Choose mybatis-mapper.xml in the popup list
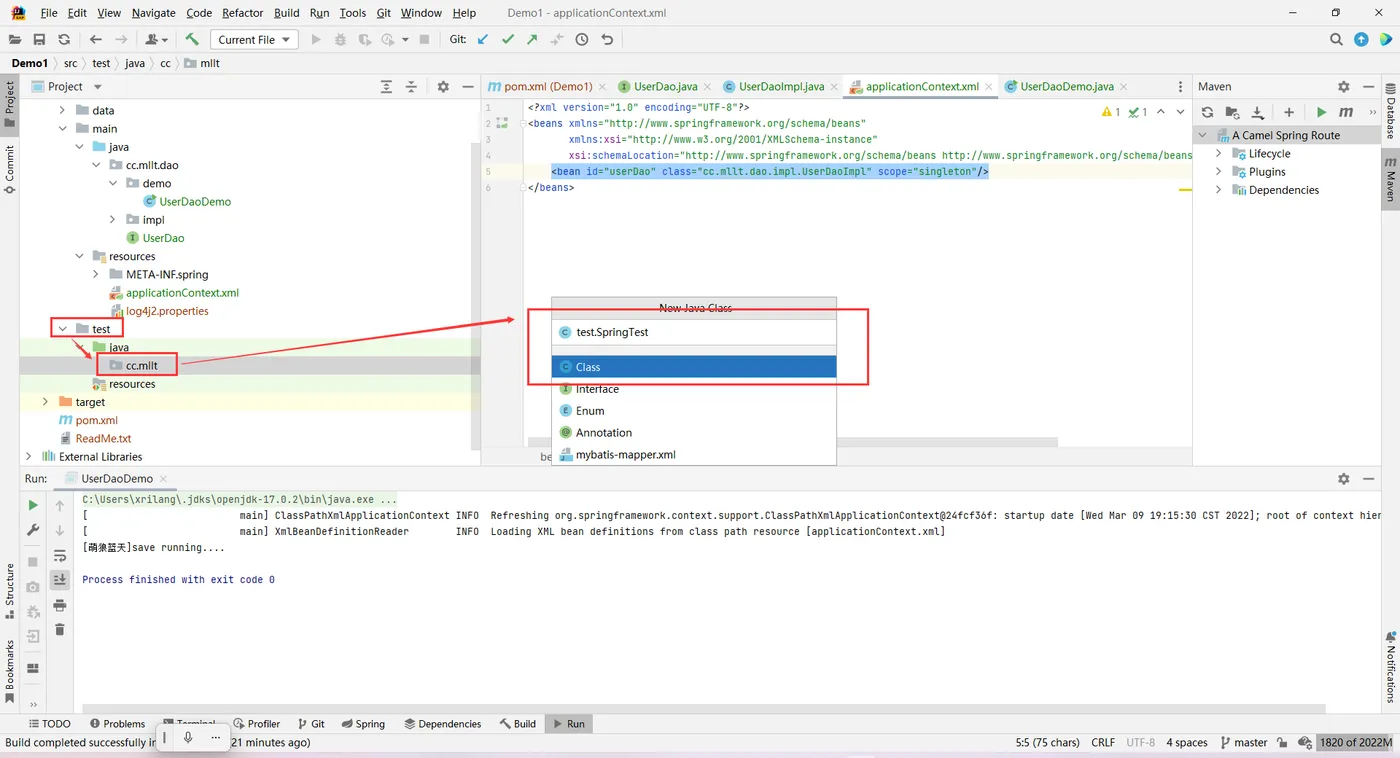The height and width of the screenshot is (758, 1400). [x=694, y=455]
